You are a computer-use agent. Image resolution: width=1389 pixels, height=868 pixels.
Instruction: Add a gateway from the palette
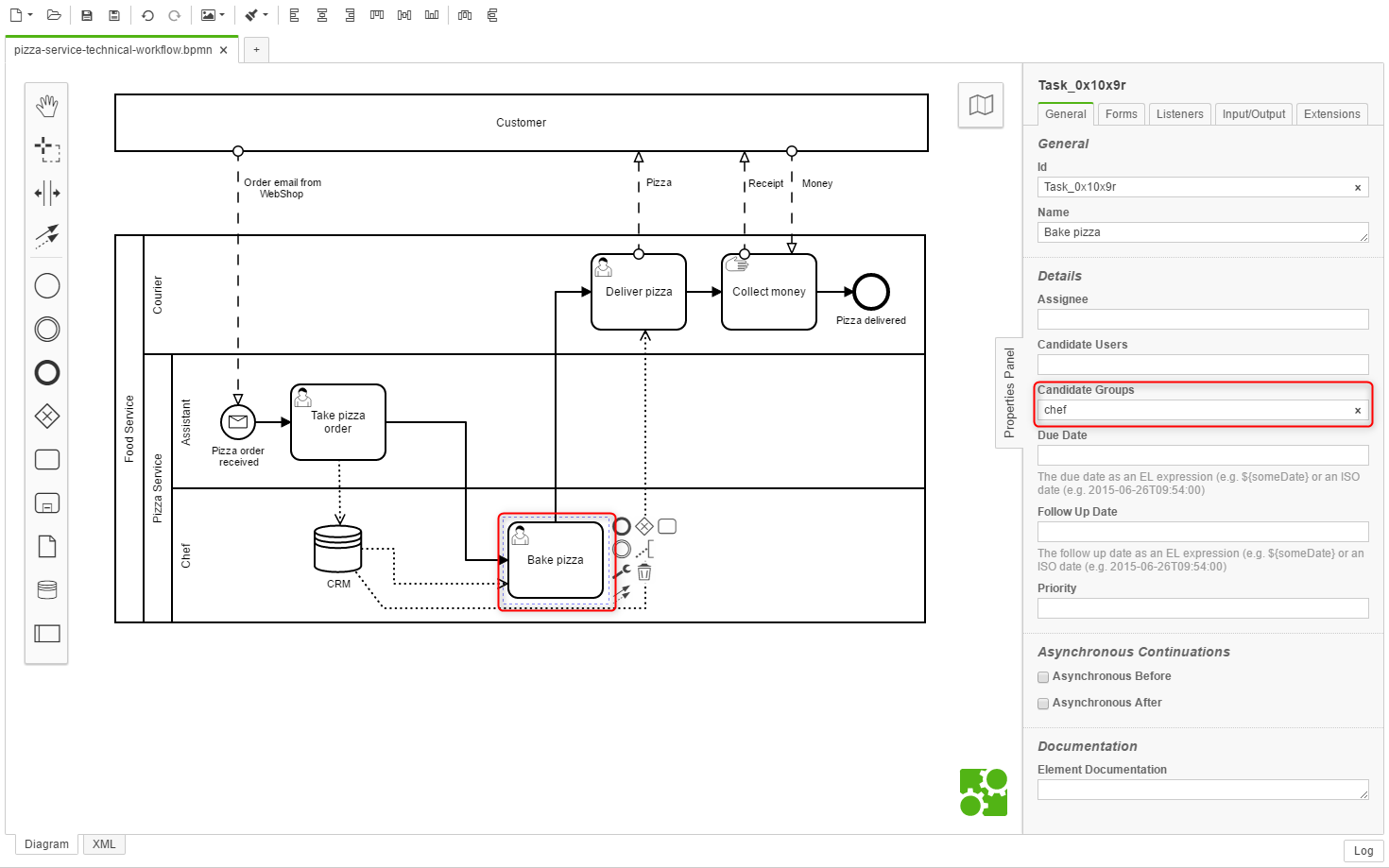click(47, 417)
